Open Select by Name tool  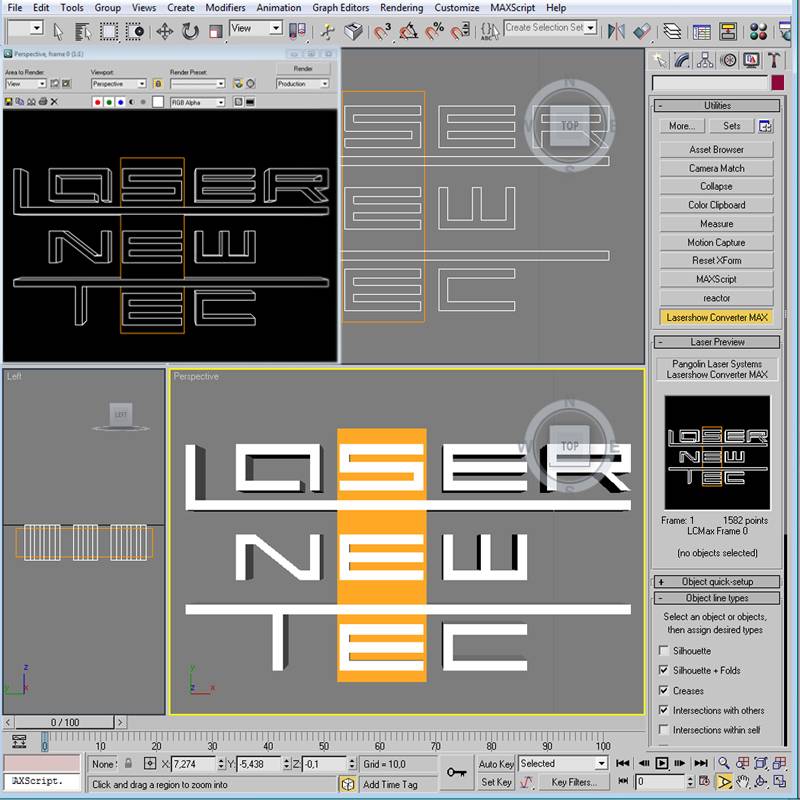[x=83, y=32]
